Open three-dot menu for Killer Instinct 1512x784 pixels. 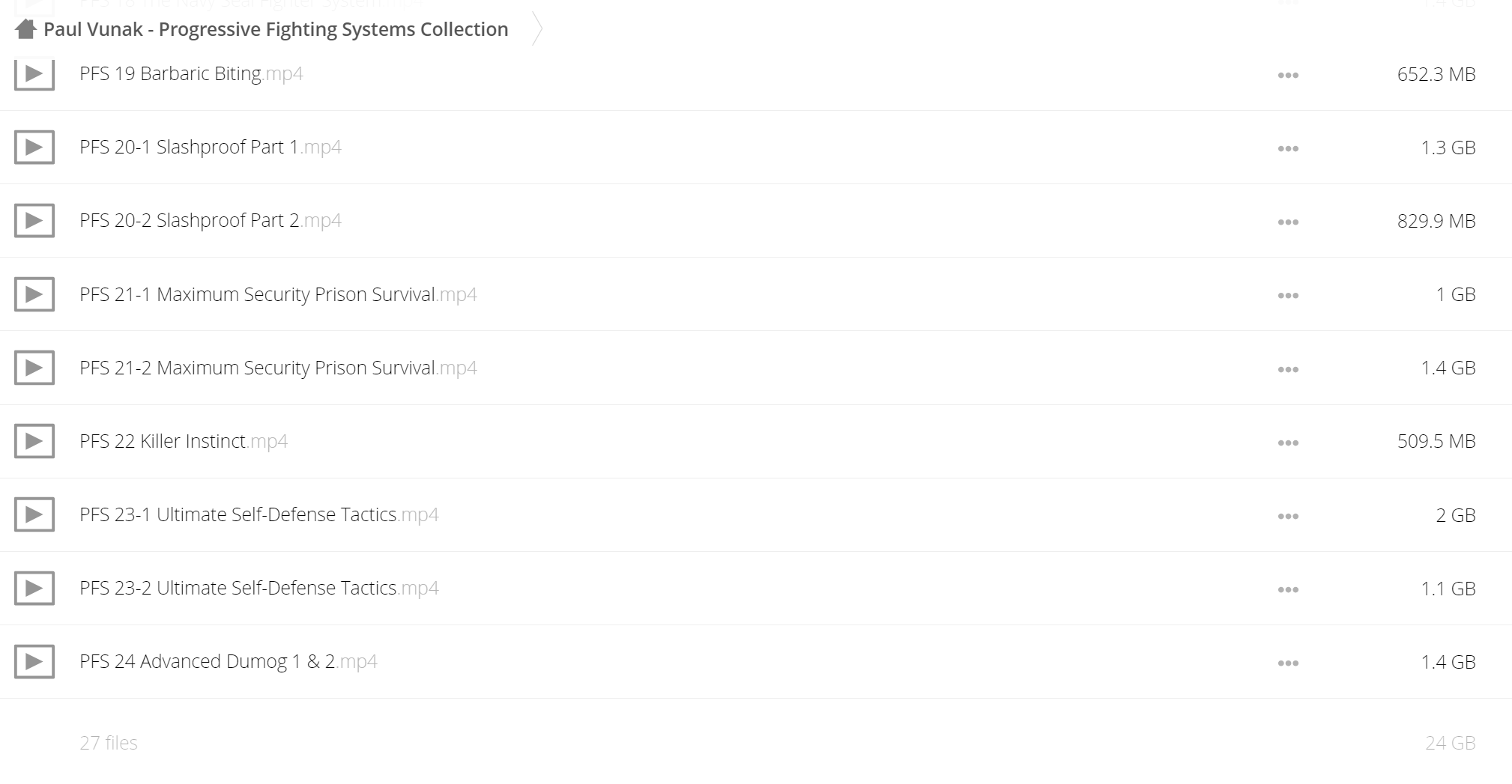coord(1288,443)
